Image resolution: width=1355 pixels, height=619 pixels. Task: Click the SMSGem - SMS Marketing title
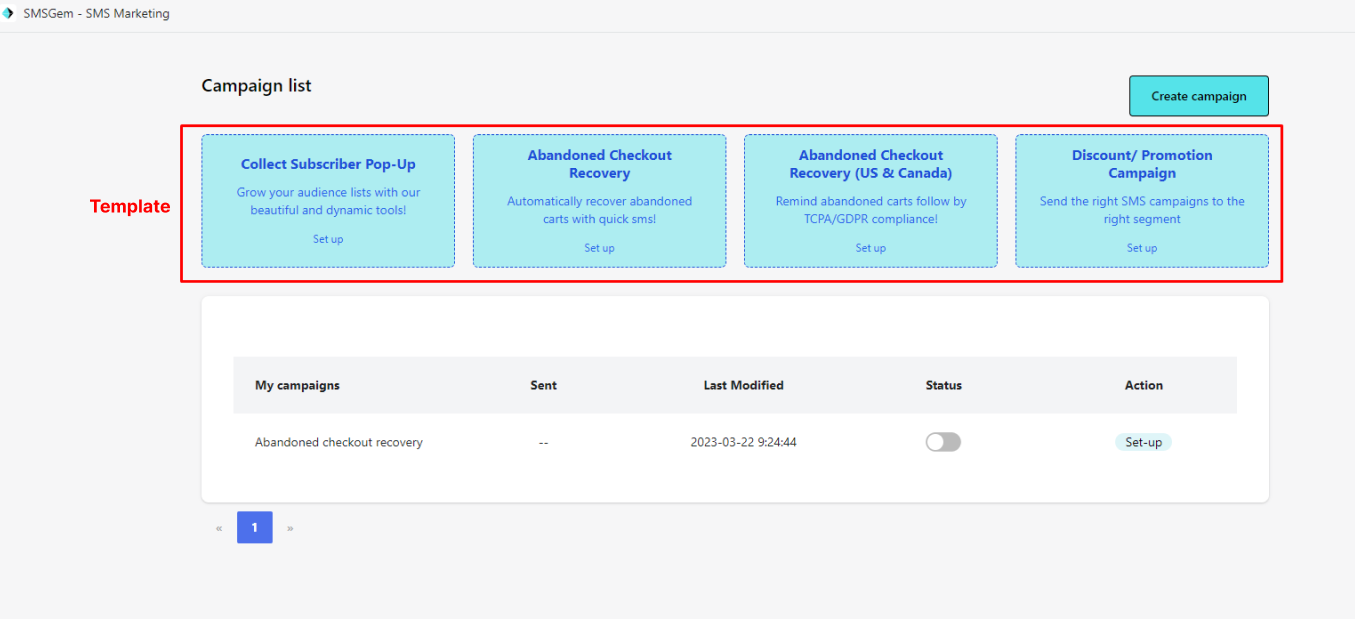(x=96, y=14)
